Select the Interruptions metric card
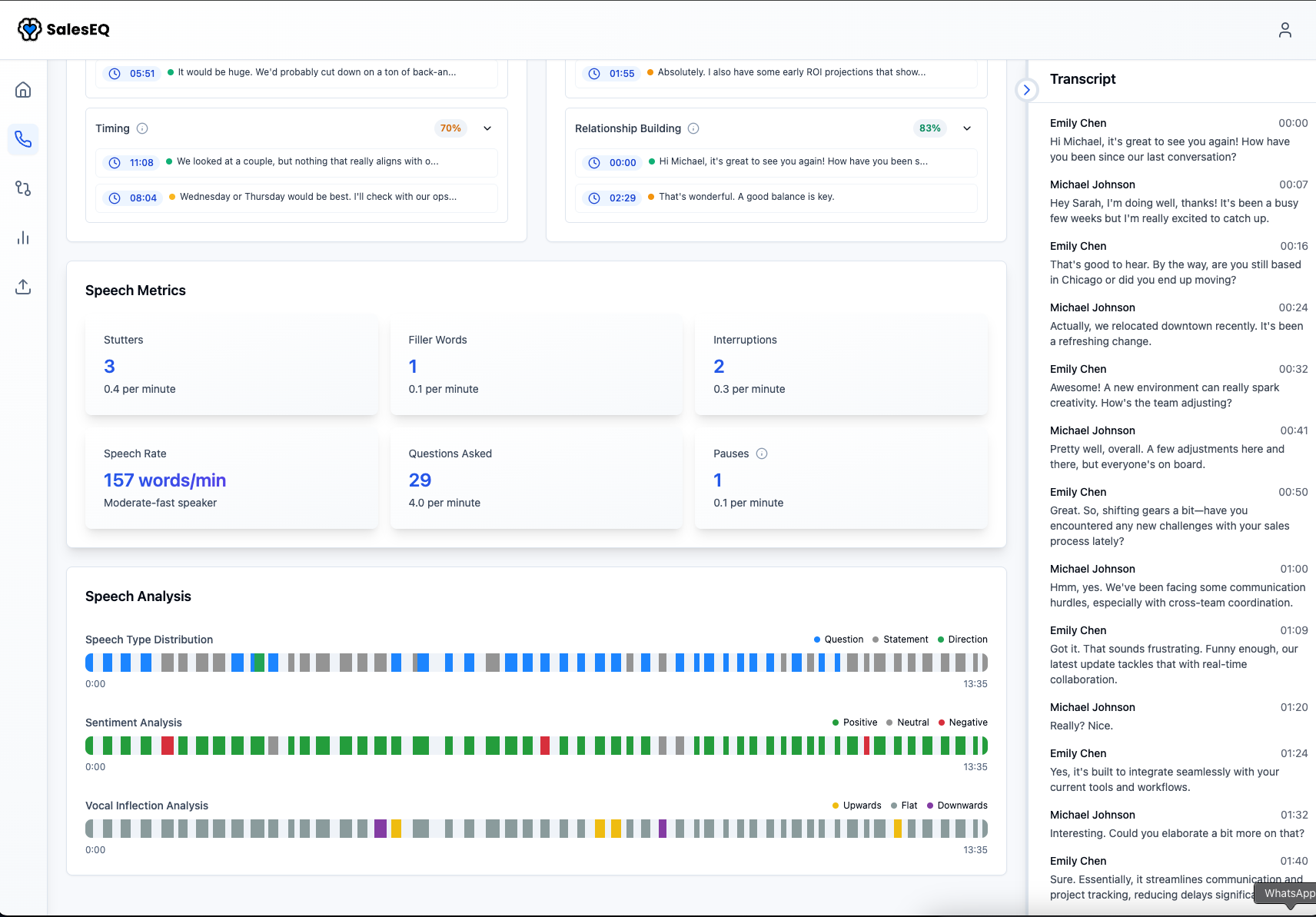This screenshot has width=1316, height=917. pos(841,365)
